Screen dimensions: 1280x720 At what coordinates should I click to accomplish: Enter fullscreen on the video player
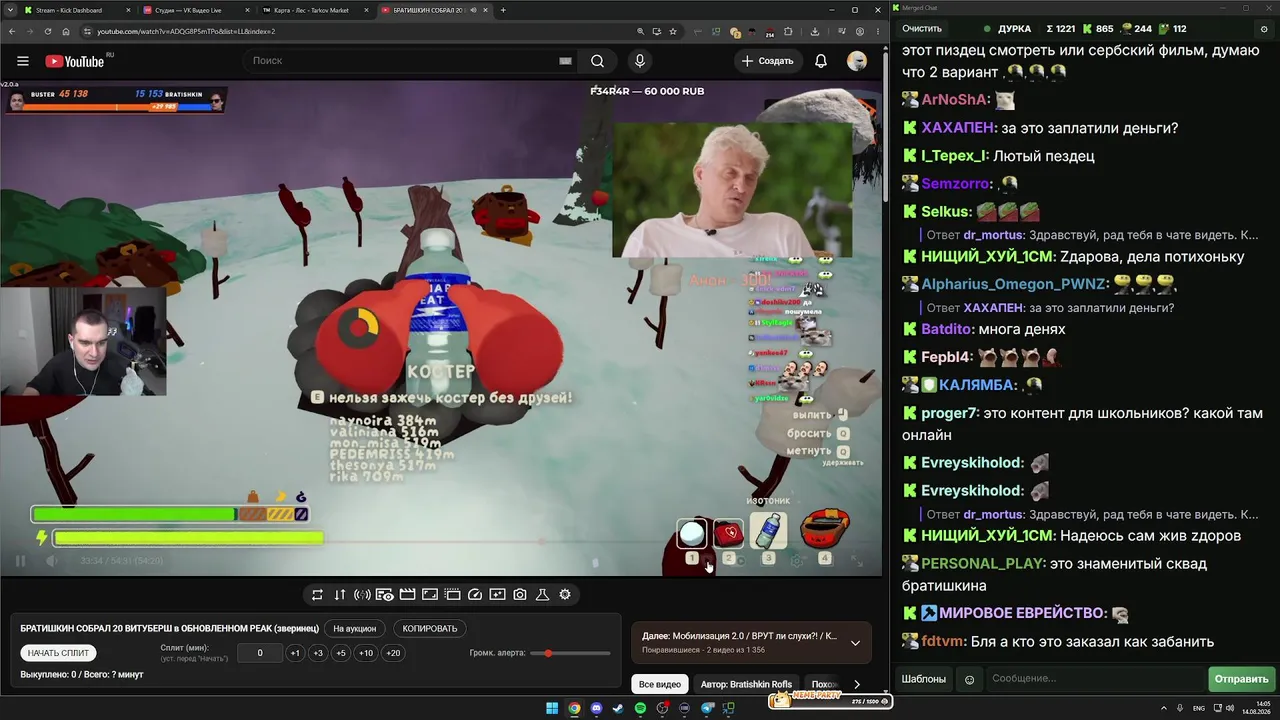[857, 561]
